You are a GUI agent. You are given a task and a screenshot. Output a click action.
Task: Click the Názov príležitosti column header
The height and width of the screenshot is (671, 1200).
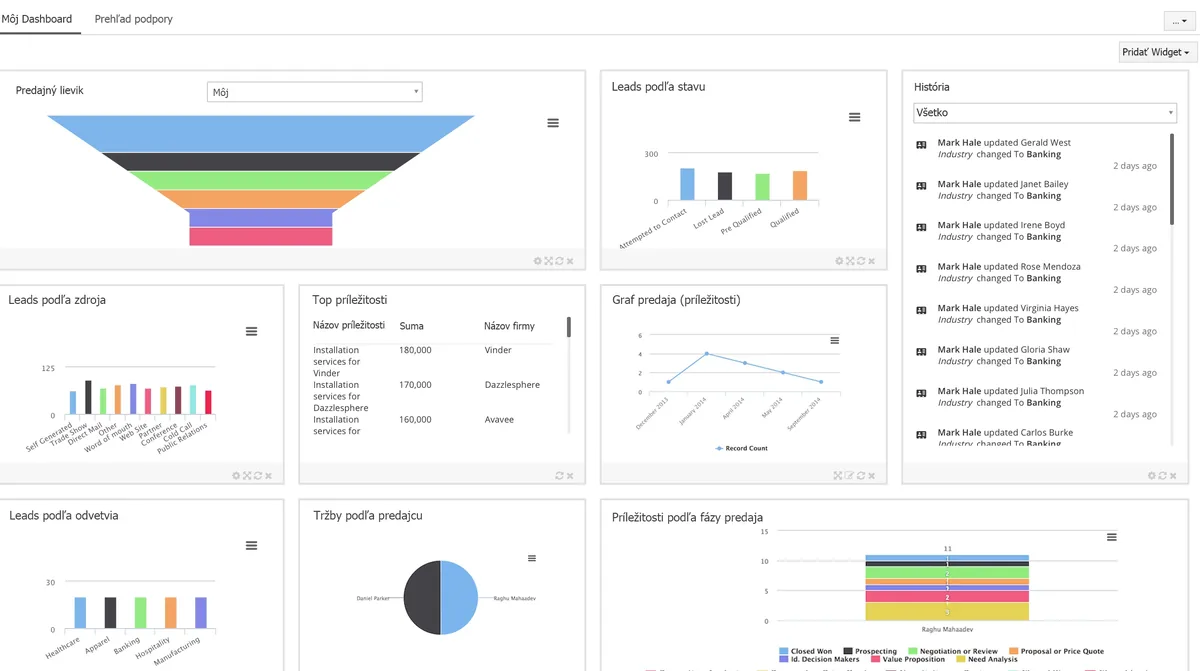coord(349,326)
